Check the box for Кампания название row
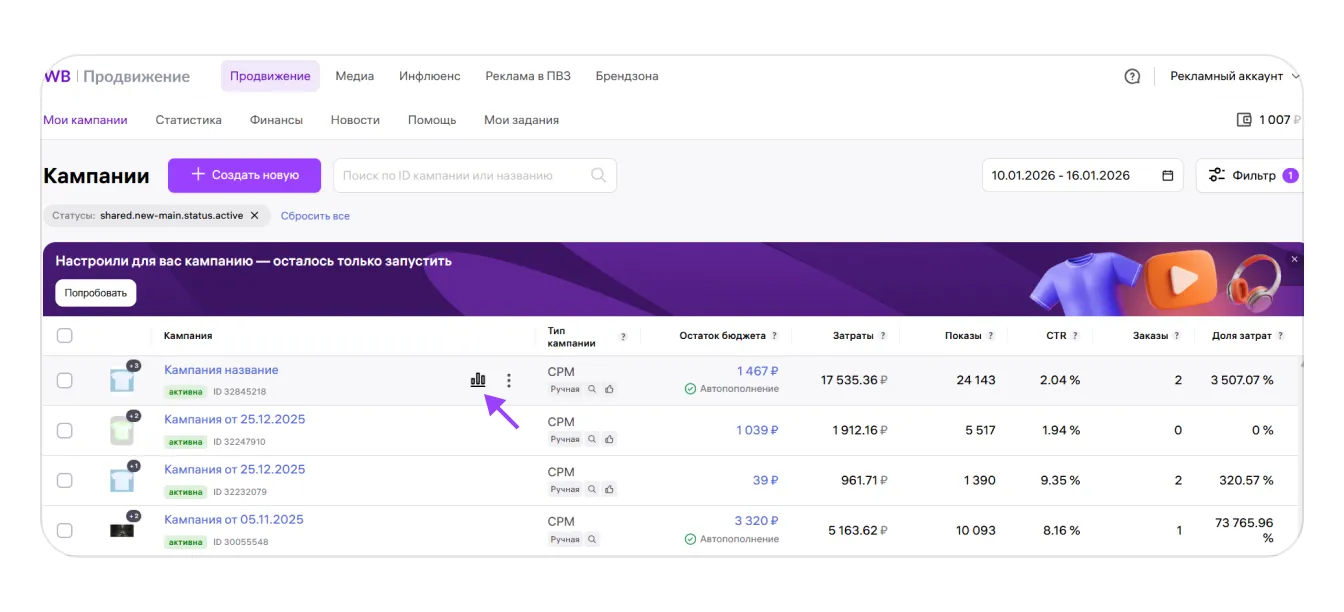The image size is (1344, 612). click(x=65, y=380)
